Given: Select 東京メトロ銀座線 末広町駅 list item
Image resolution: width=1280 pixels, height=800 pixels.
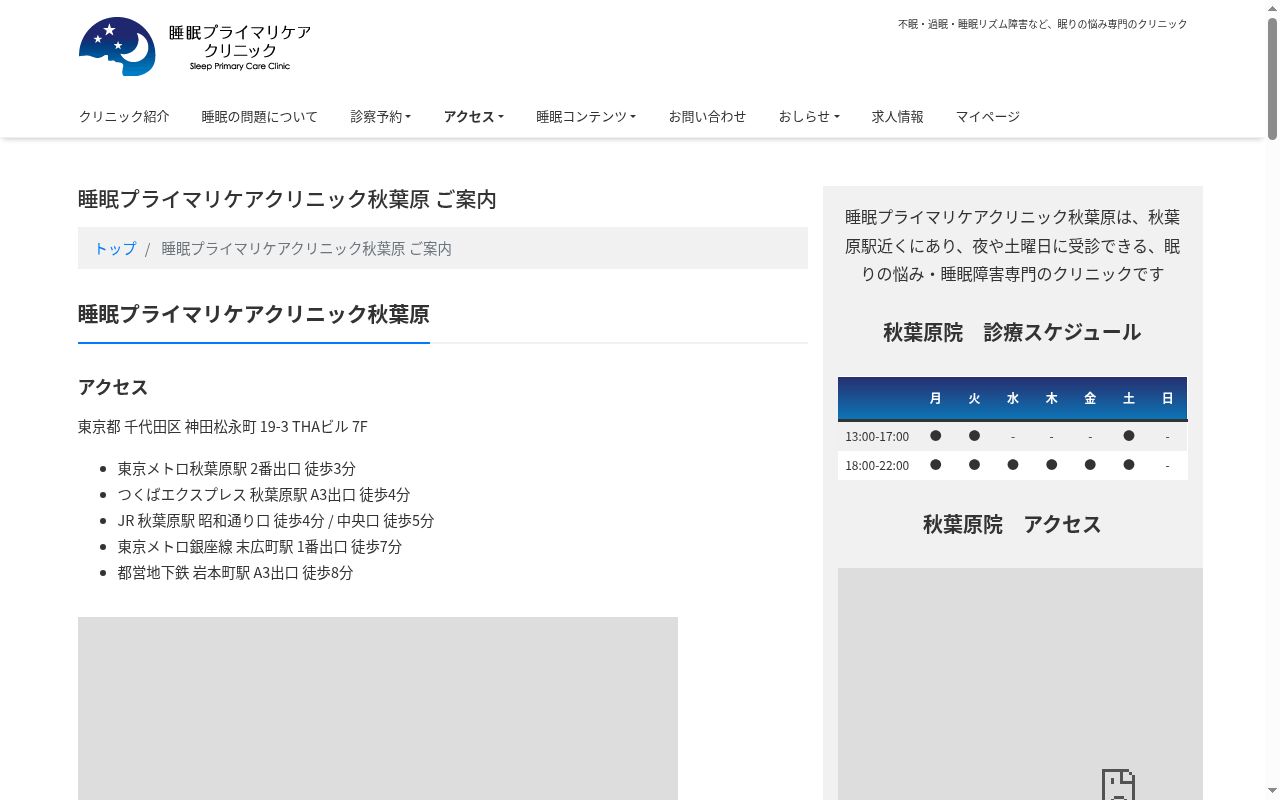Looking at the screenshot, I should [x=260, y=546].
